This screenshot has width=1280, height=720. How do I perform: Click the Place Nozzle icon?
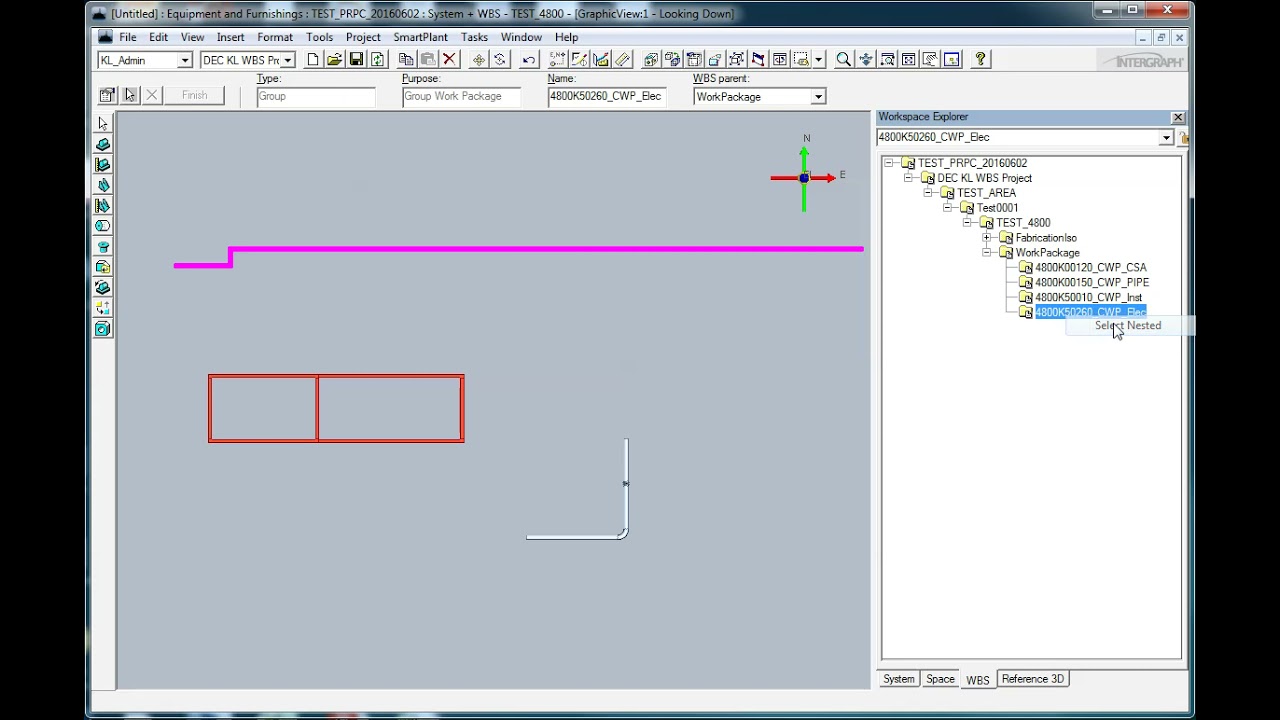coord(103,247)
